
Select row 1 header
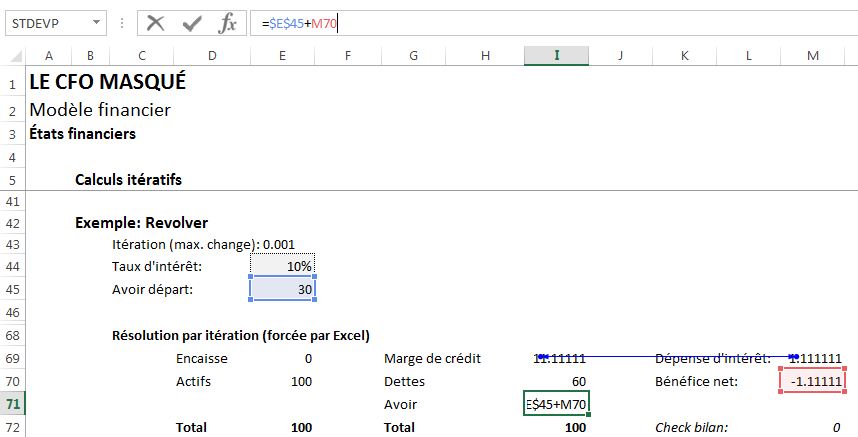(x=13, y=83)
